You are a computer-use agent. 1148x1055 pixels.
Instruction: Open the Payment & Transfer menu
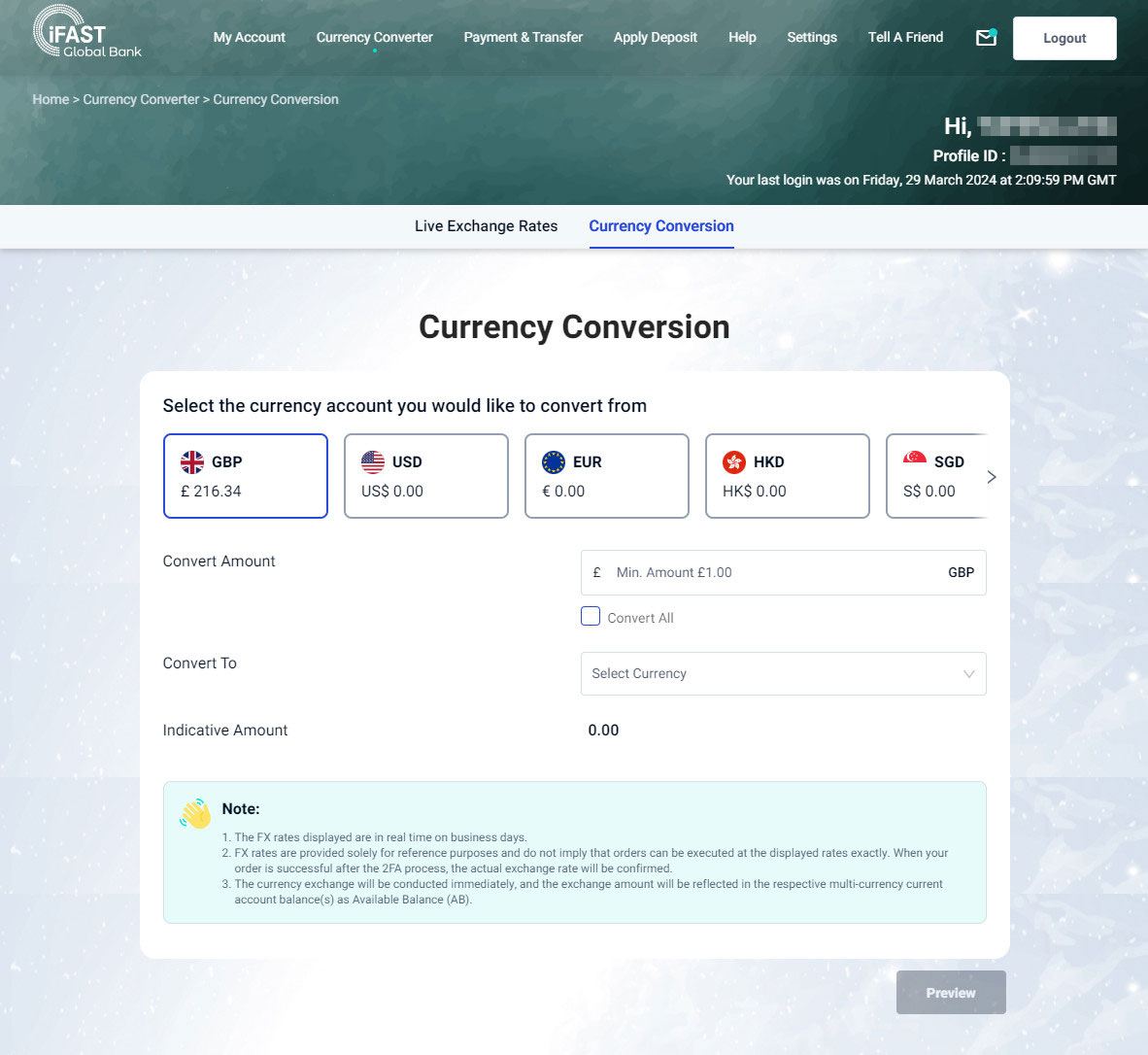point(523,38)
